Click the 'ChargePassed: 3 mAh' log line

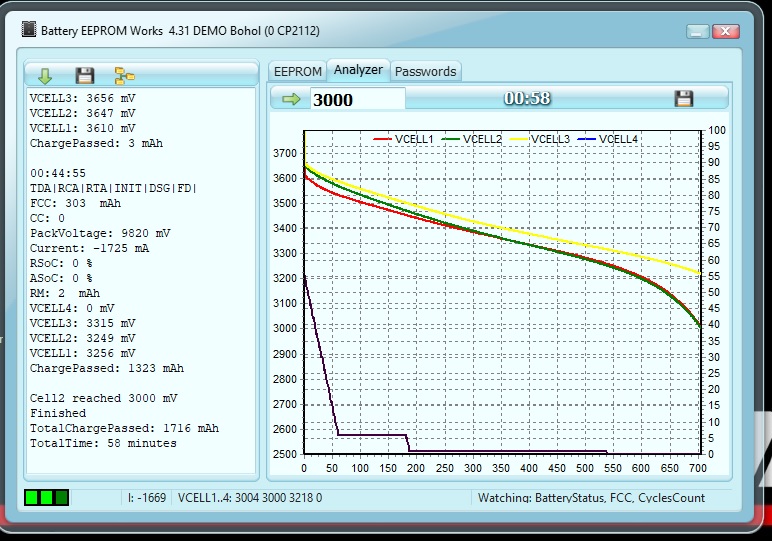(96, 143)
